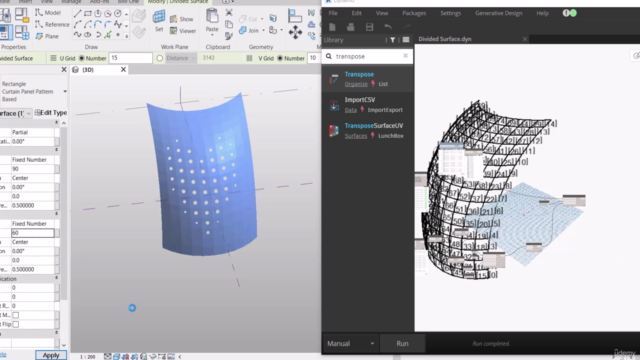Image resolution: width=640 pixels, height=360 pixels.
Task: Select the Rectangle draw tool
Action: coord(87,13)
